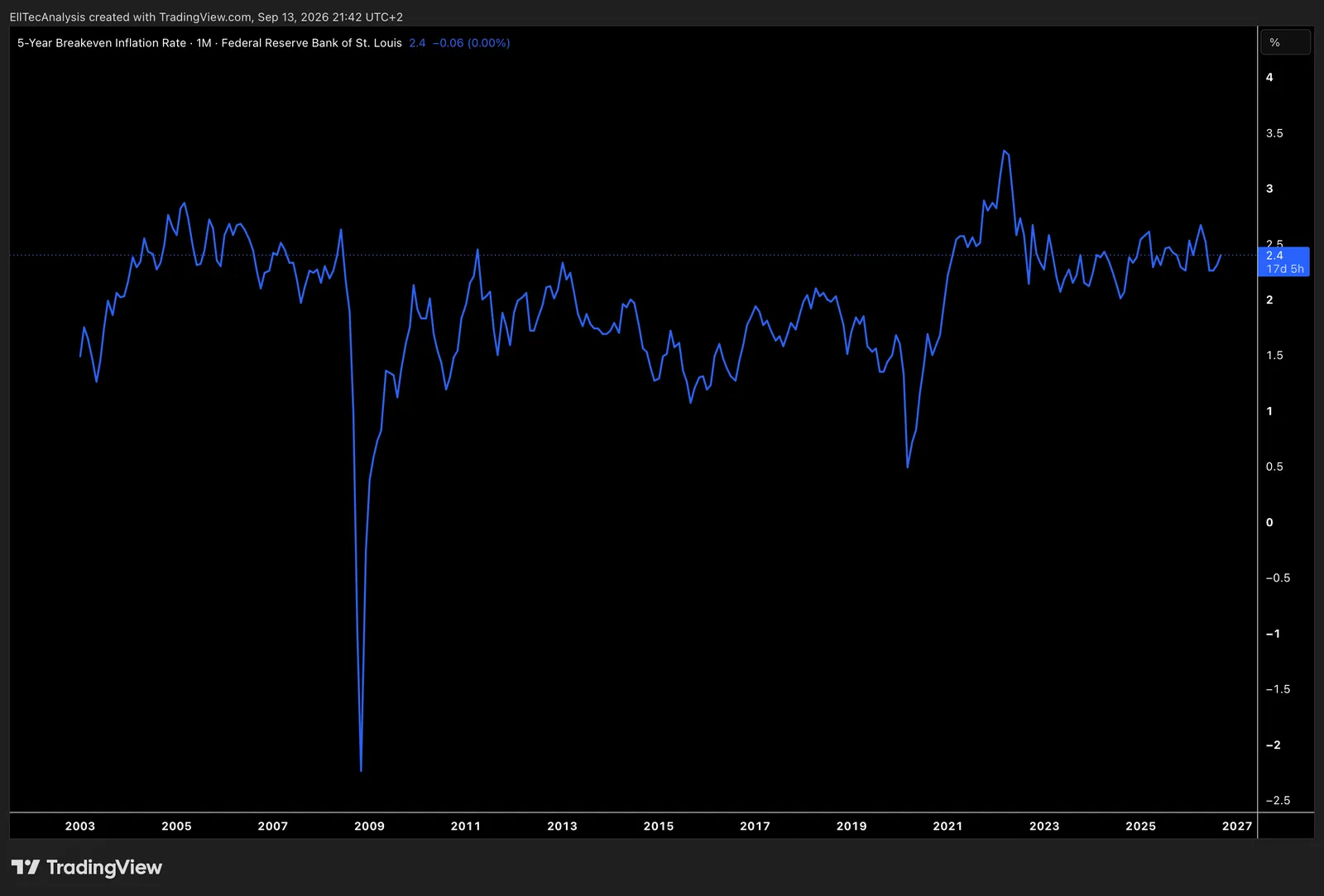Click the 2009 year label on the time axis
This screenshot has width=1324, height=896.
369,826
